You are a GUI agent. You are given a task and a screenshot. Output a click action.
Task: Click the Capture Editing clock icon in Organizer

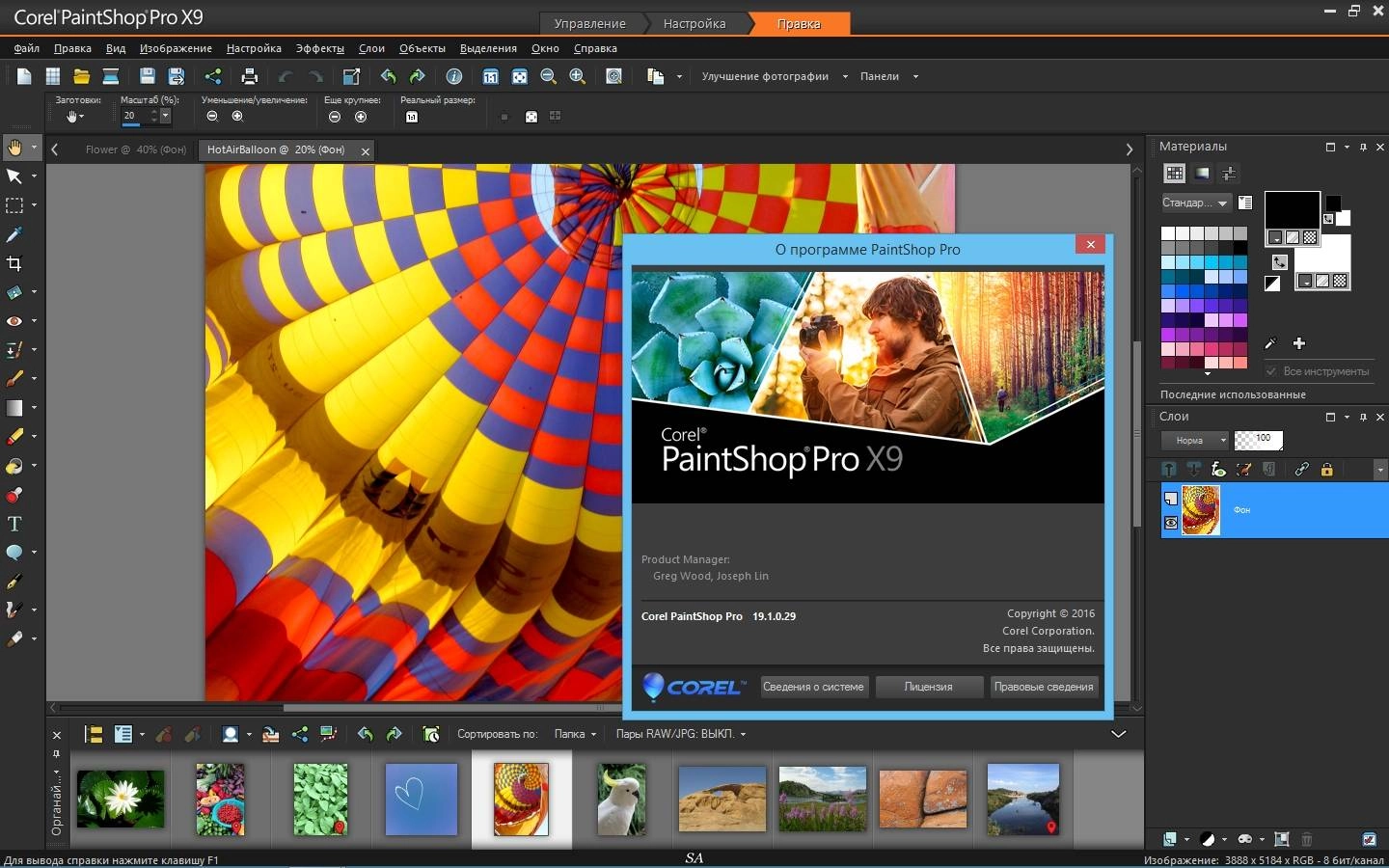point(431,734)
